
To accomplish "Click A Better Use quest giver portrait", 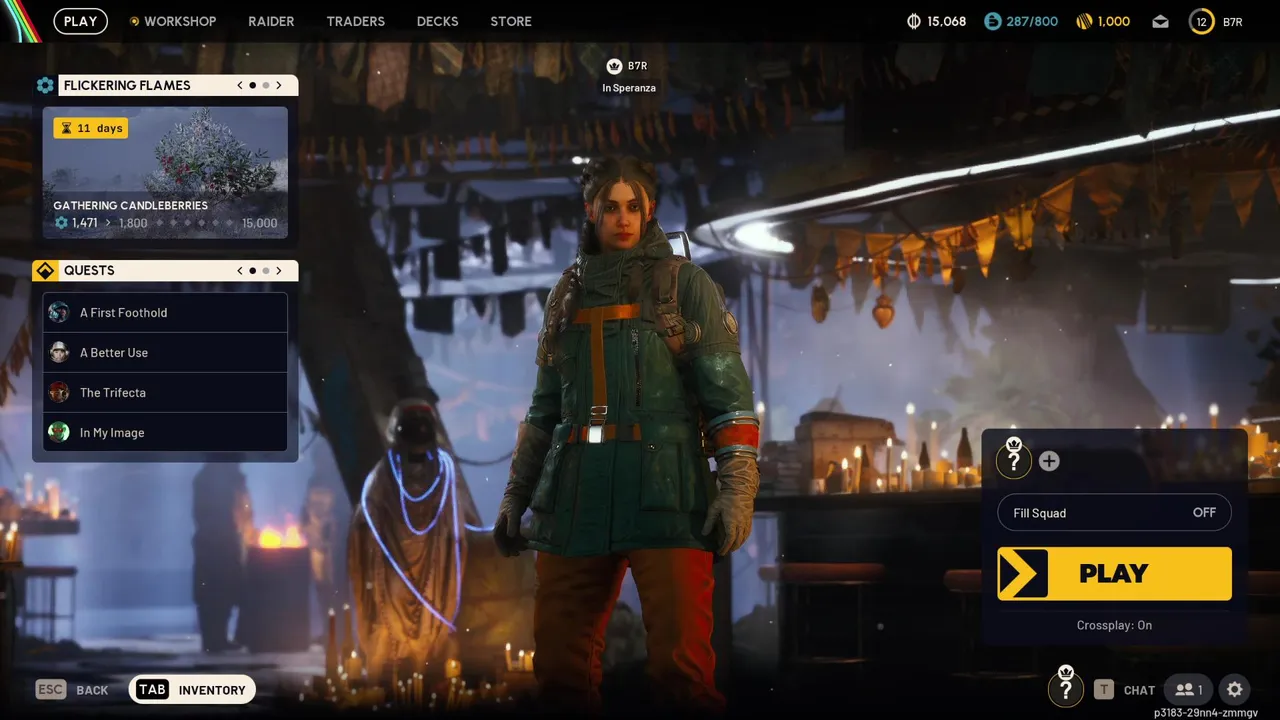I will click(x=59, y=352).
